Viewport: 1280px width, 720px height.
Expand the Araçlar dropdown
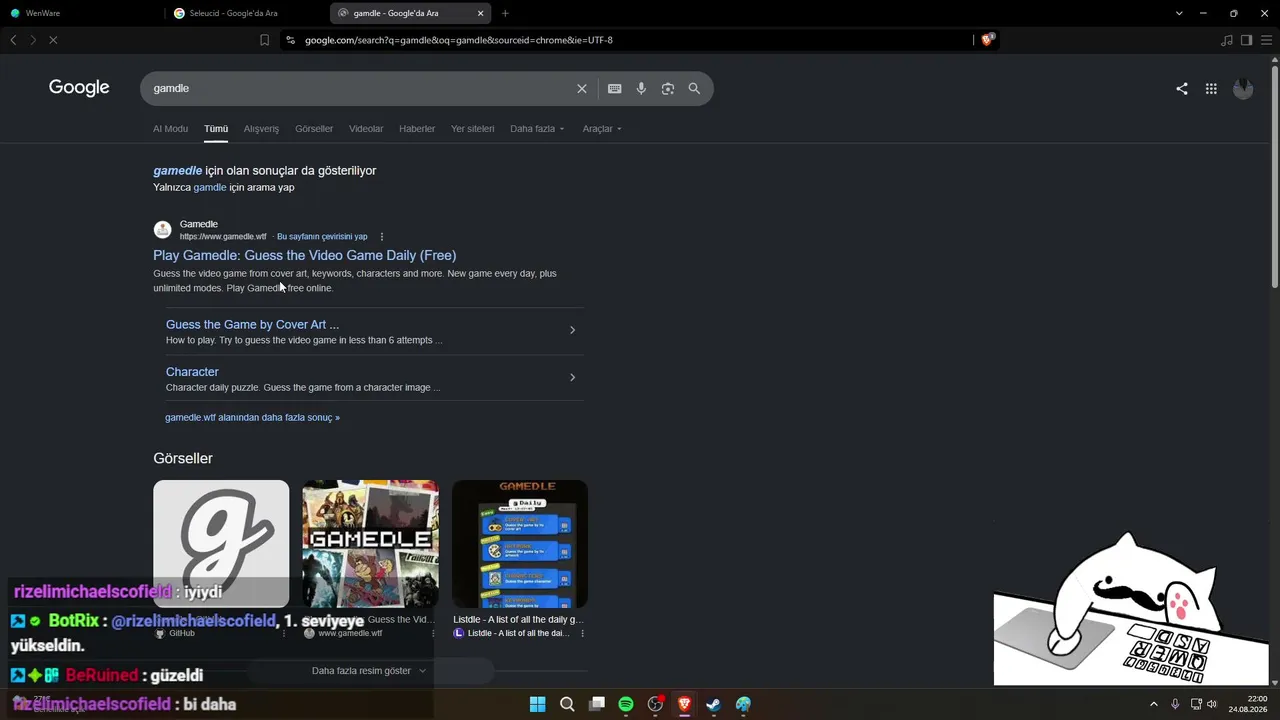[602, 129]
